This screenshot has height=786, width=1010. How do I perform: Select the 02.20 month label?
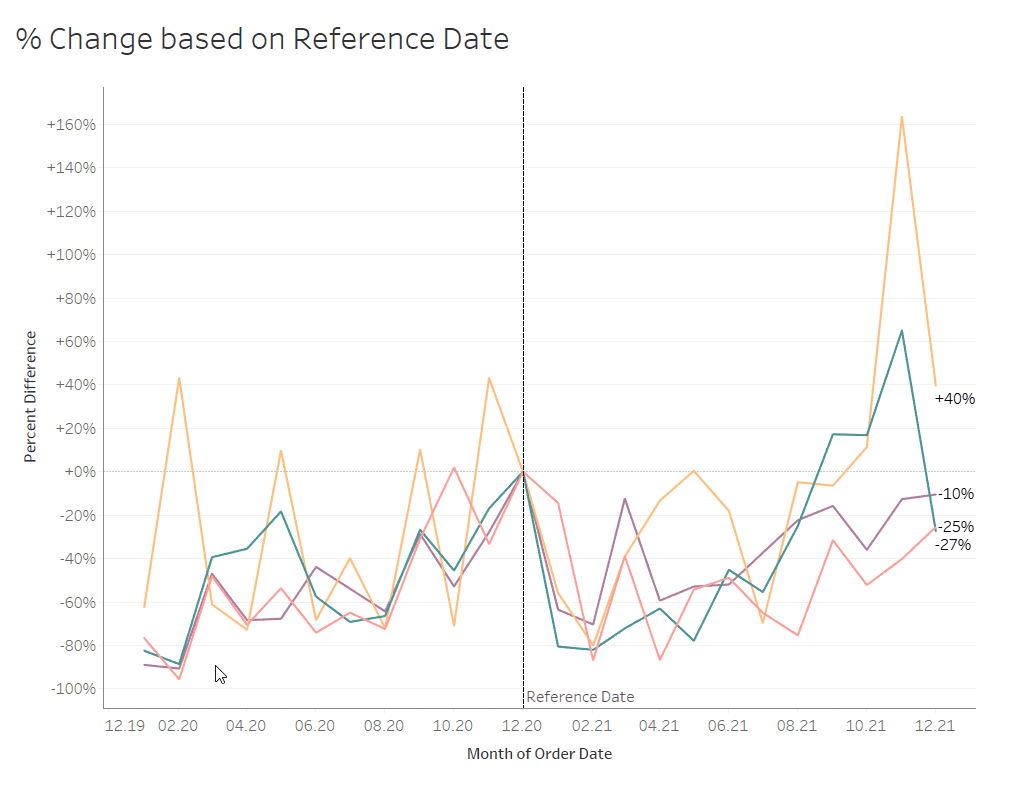click(x=178, y=726)
